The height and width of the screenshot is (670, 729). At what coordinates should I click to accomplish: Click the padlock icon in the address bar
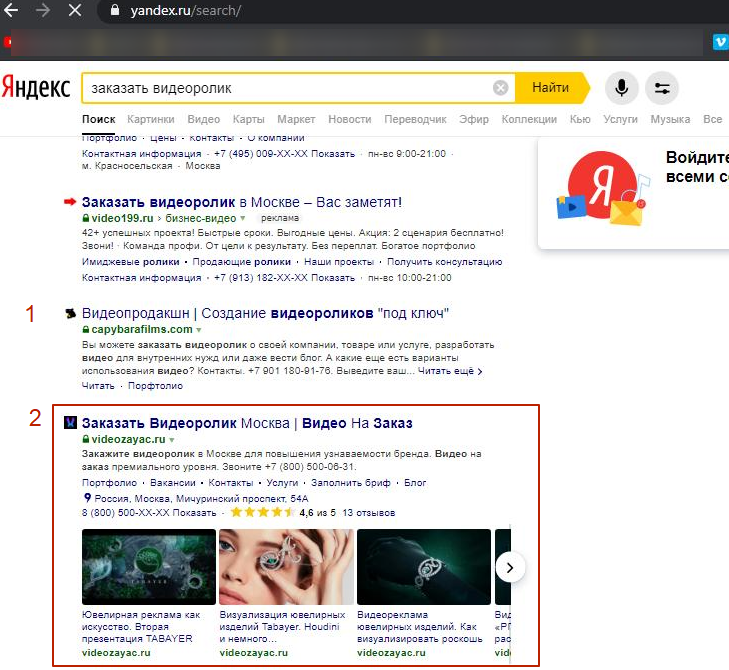coord(115,10)
